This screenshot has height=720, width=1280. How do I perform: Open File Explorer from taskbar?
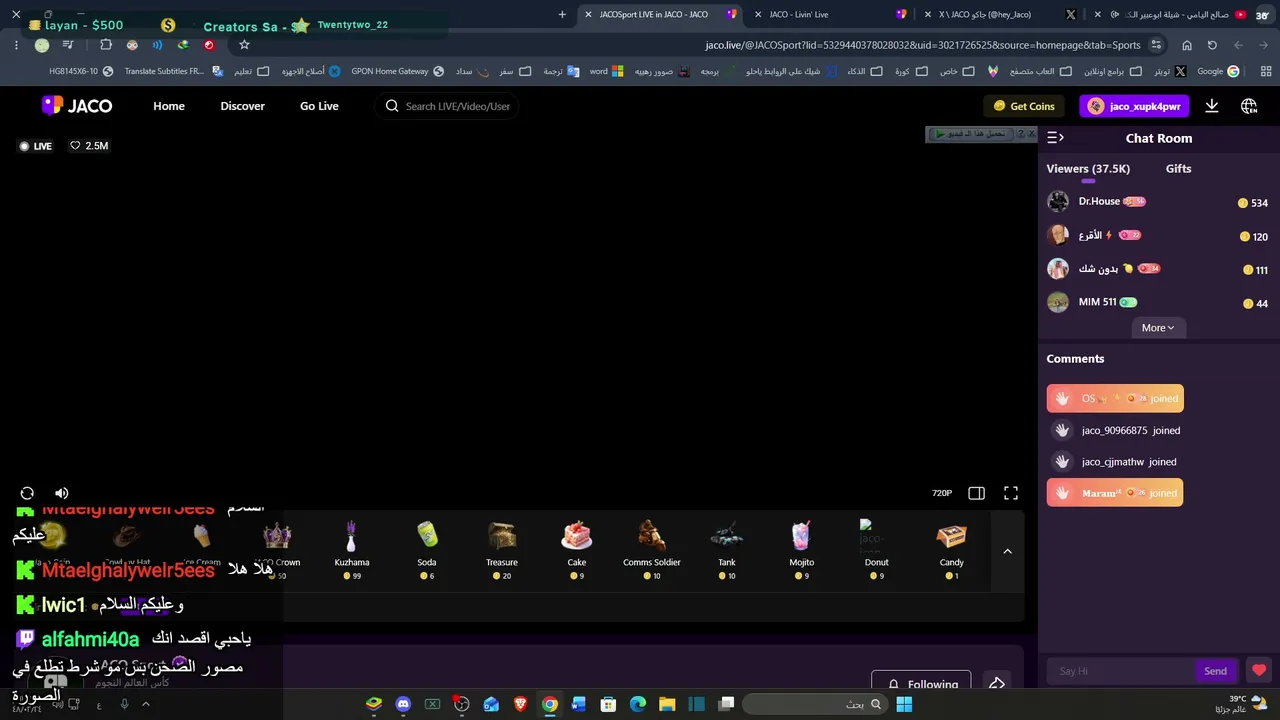click(667, 704)
